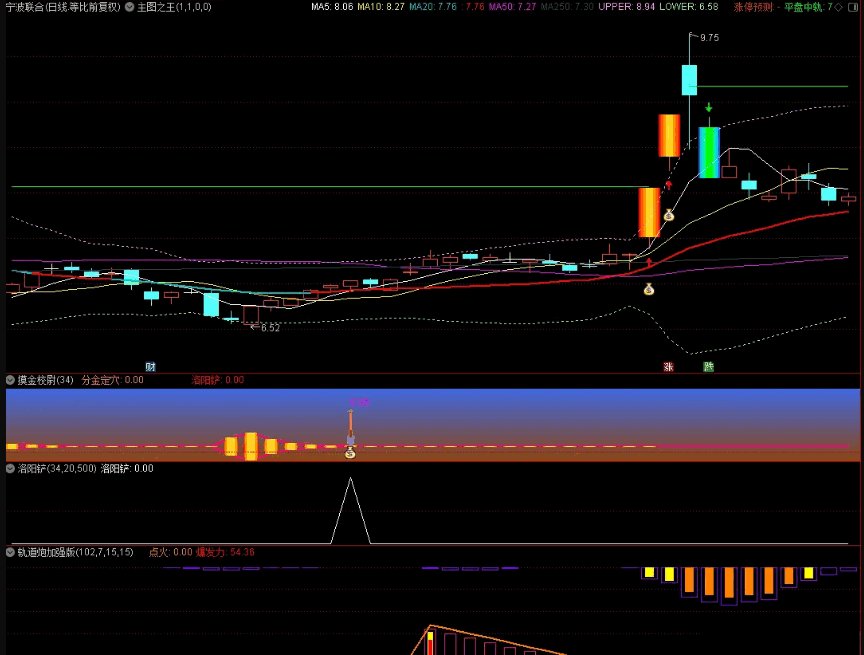Click the MA5: 8.06 value
The width and height of the screenshot is (864, 655).
332,7
